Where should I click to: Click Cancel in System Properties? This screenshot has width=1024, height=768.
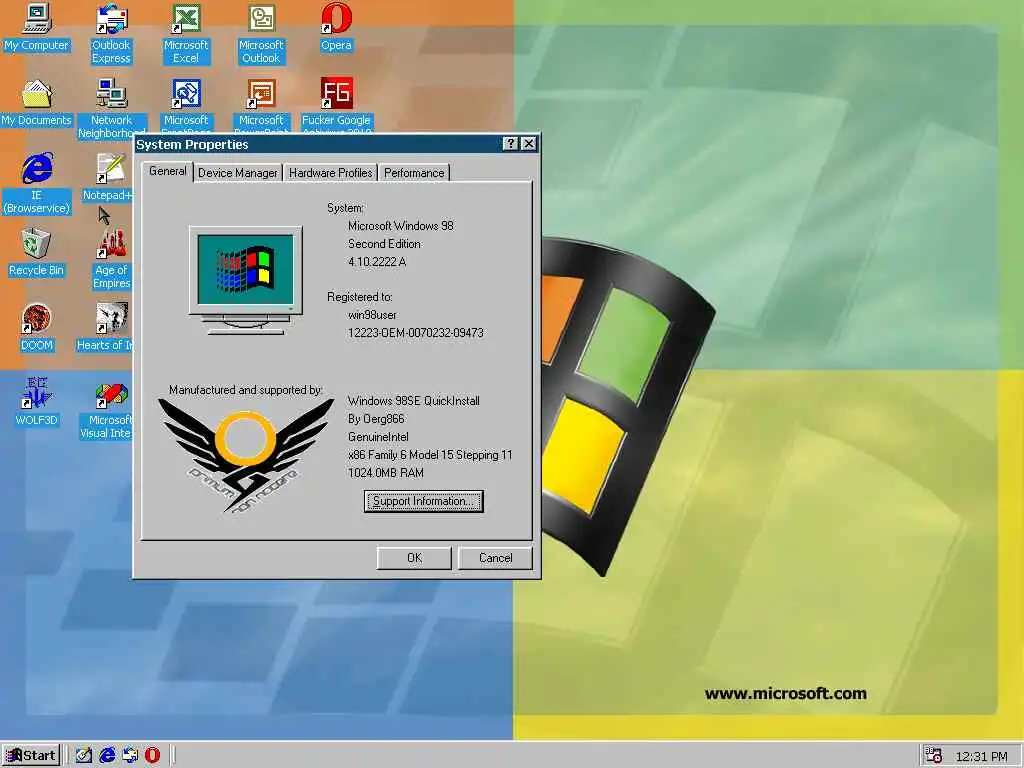[x=495, y=558]
